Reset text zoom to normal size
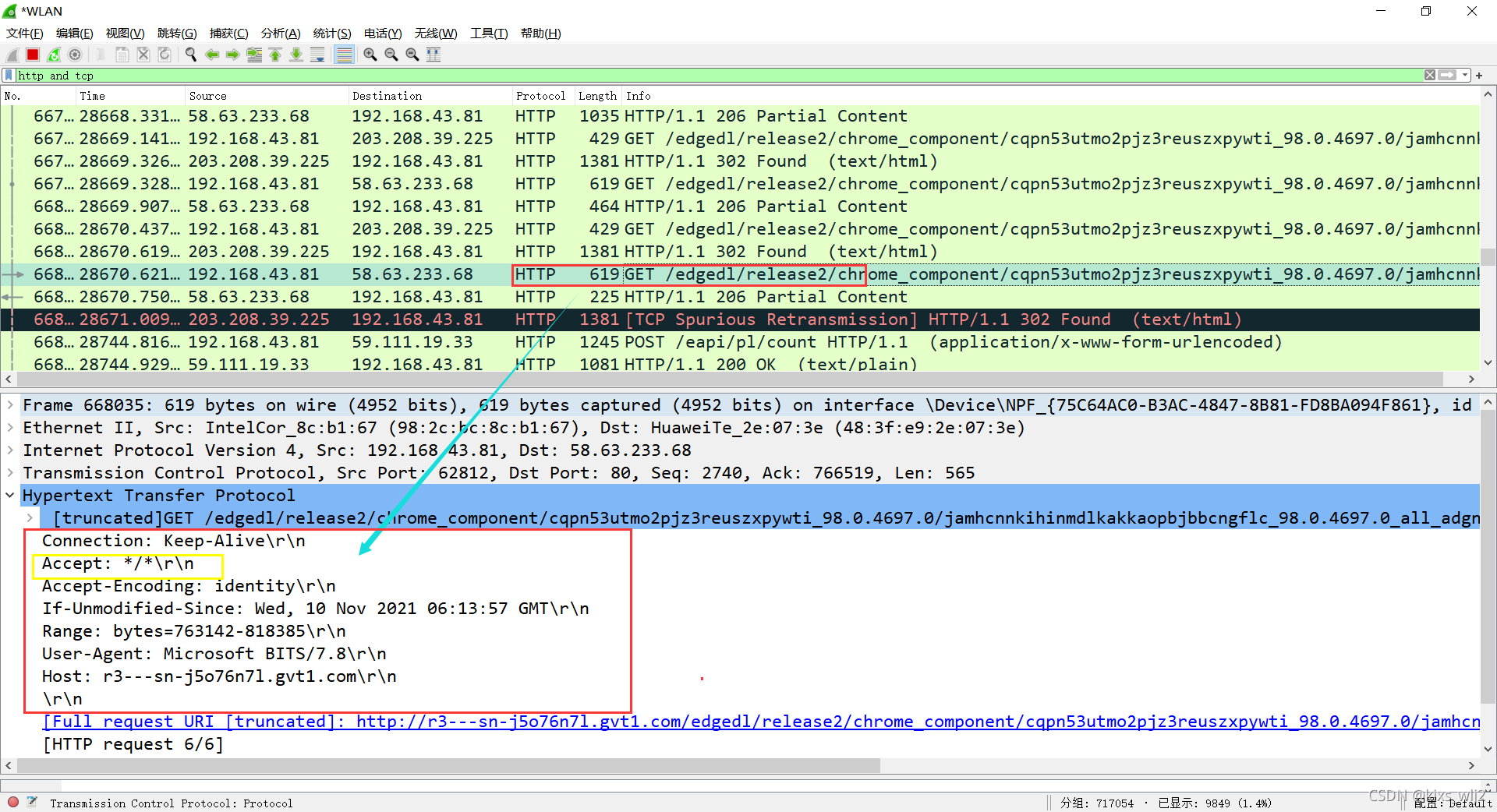Image resolution: width=1497 pixels, height=812 pixels. point(412,55)
